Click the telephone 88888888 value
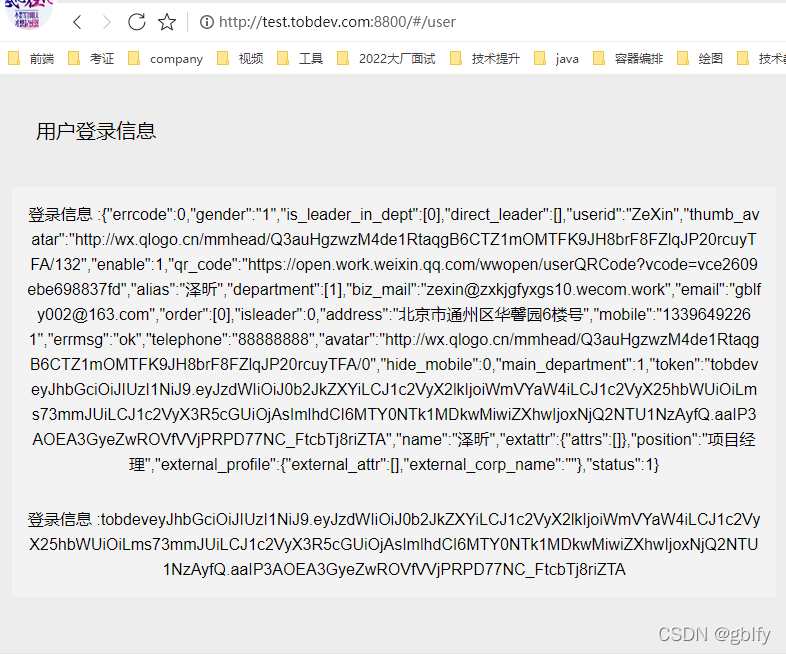Image resolution: width=786 pixels, height=654 pixels. pyautogui.click(x=273, y=339)
